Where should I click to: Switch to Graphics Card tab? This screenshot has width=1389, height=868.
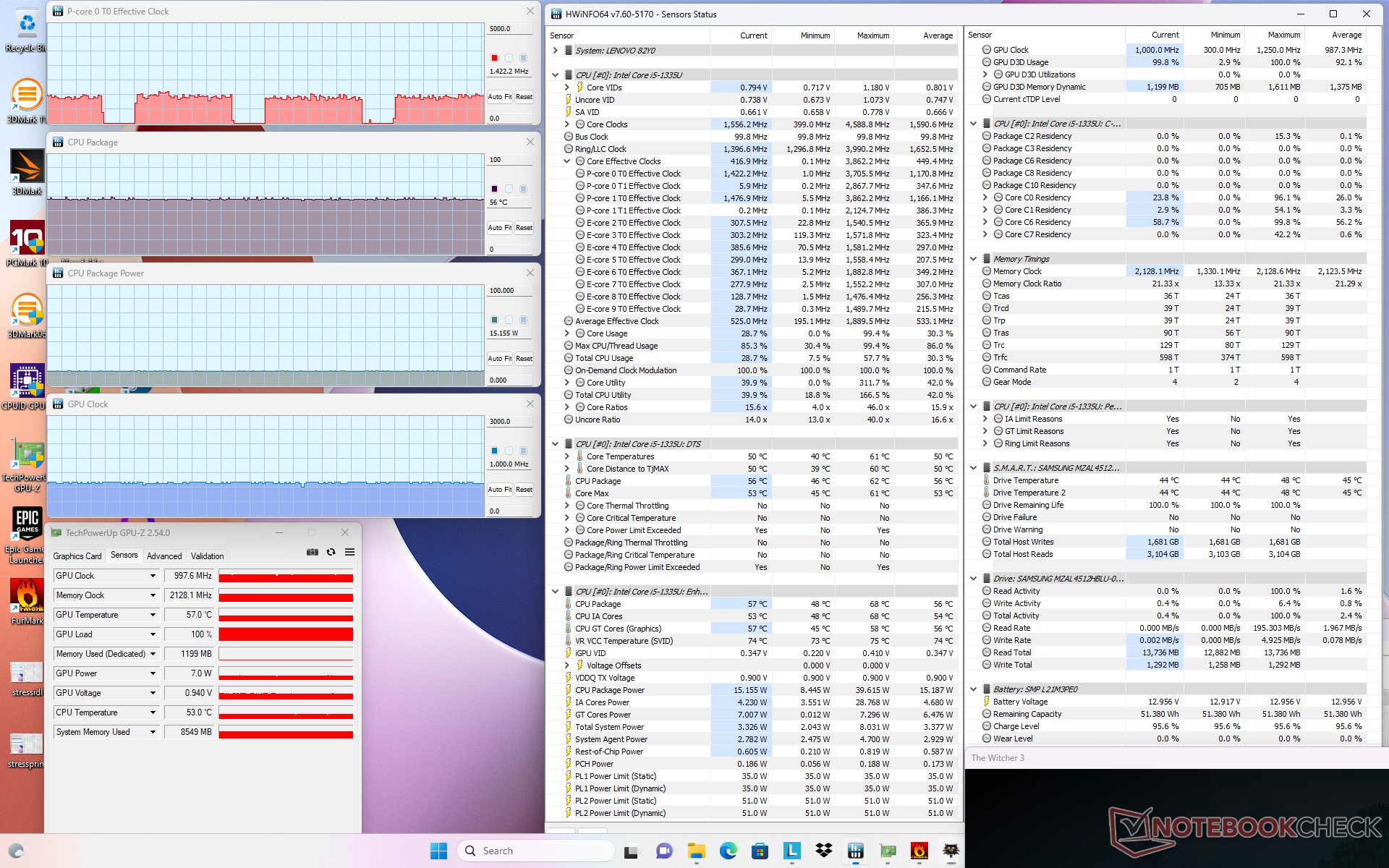pos(77,556)
